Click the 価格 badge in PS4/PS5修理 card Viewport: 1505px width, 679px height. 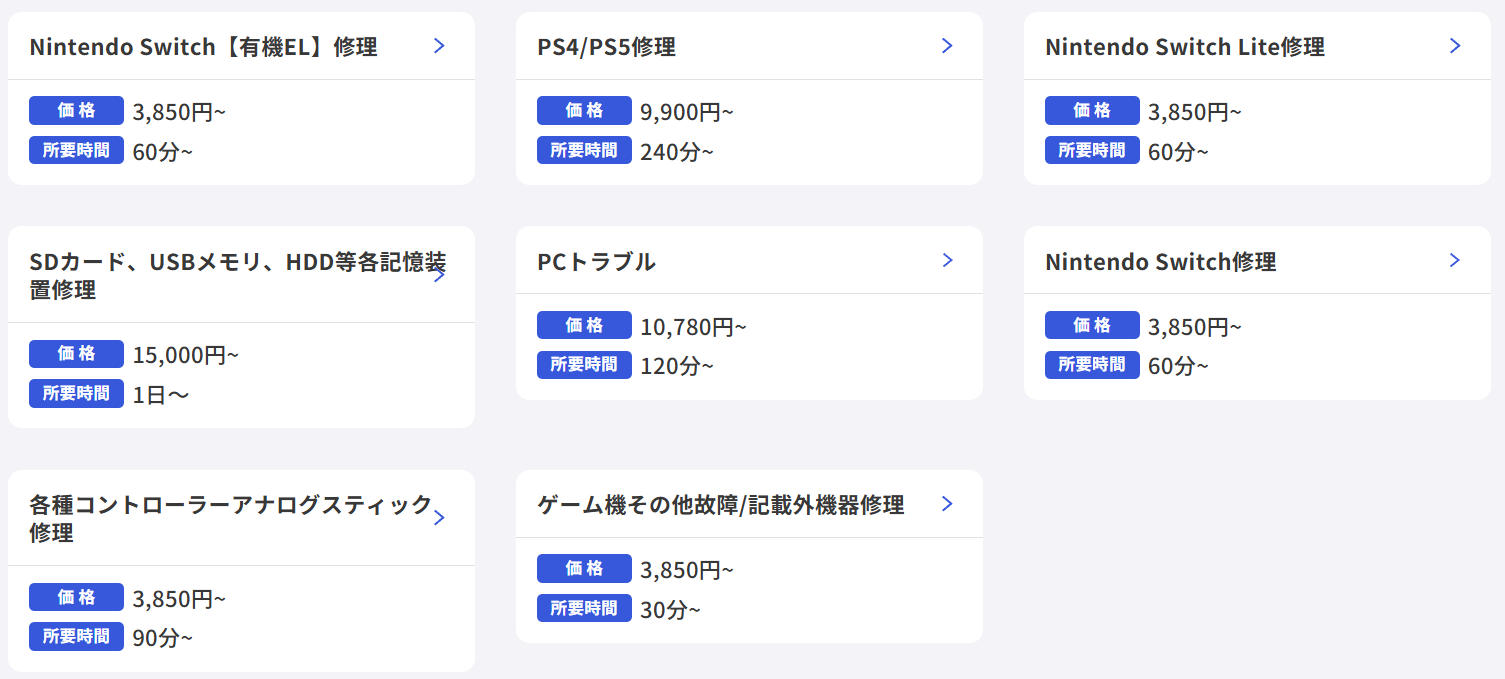point(584,111)
